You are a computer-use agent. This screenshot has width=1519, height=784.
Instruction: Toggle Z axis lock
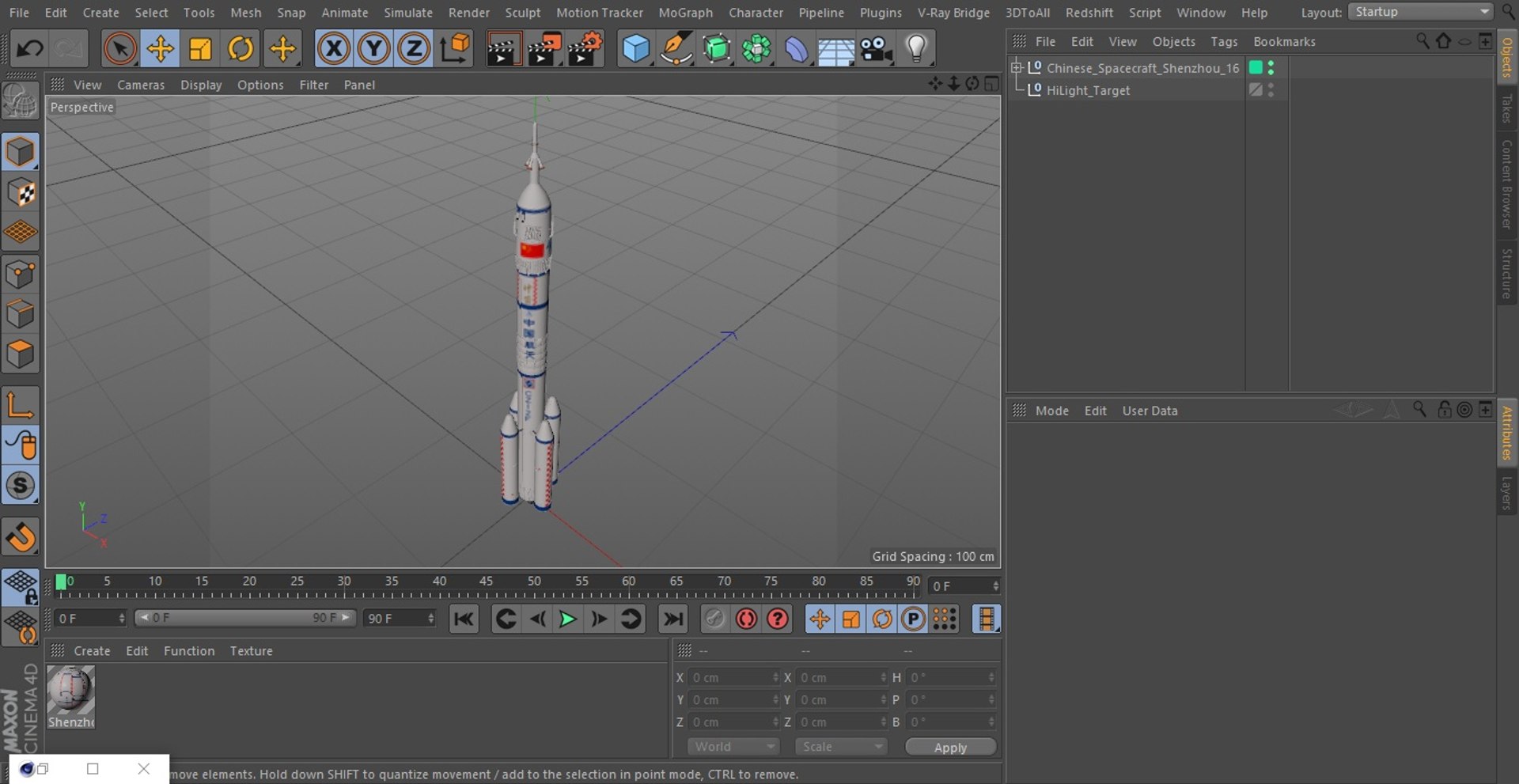tap(414, 49)
